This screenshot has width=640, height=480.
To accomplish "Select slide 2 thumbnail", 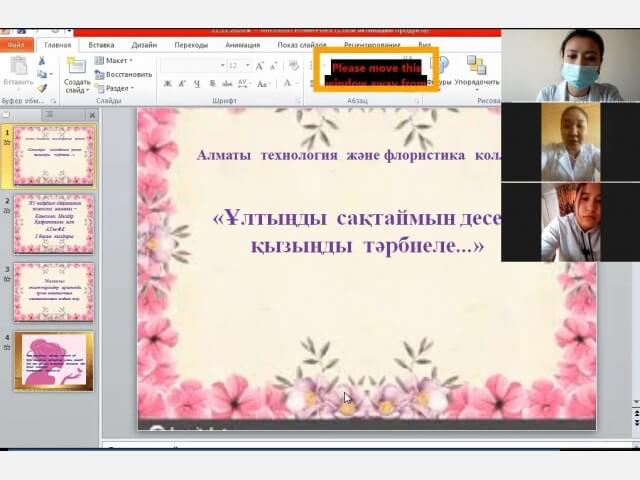I will pyautogui.click(x=53, y=224).
